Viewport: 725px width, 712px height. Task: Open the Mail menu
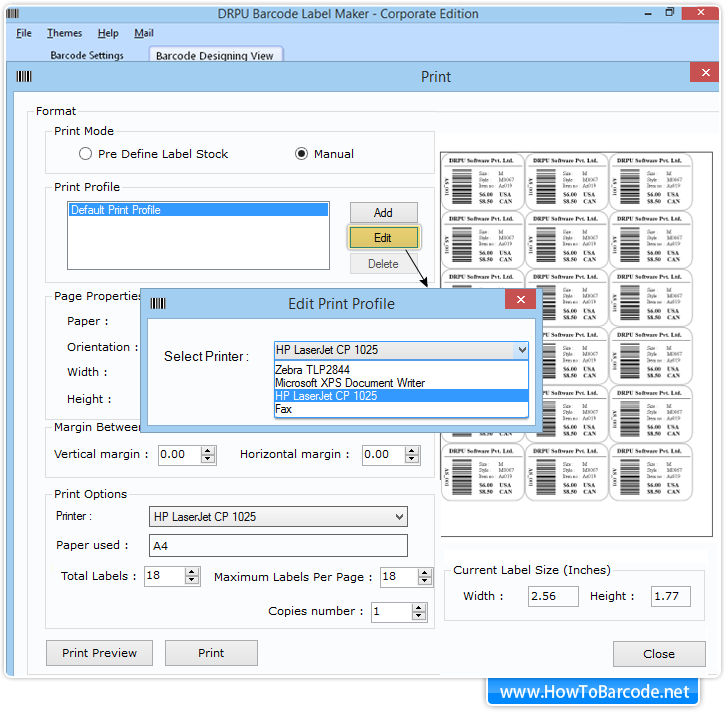(144, 33)
